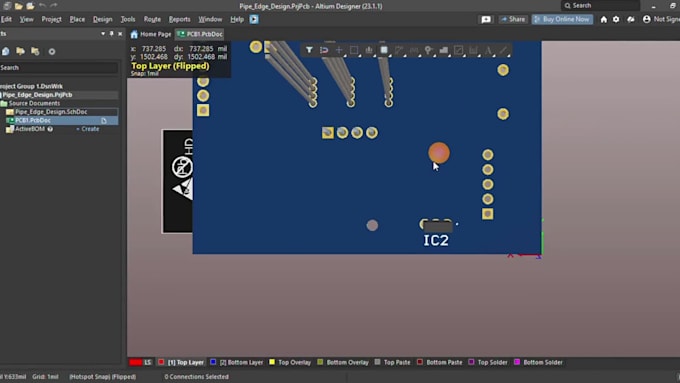680x383 pixels.
Task: Open the Window menu
Action: click(x=210, y=19)
